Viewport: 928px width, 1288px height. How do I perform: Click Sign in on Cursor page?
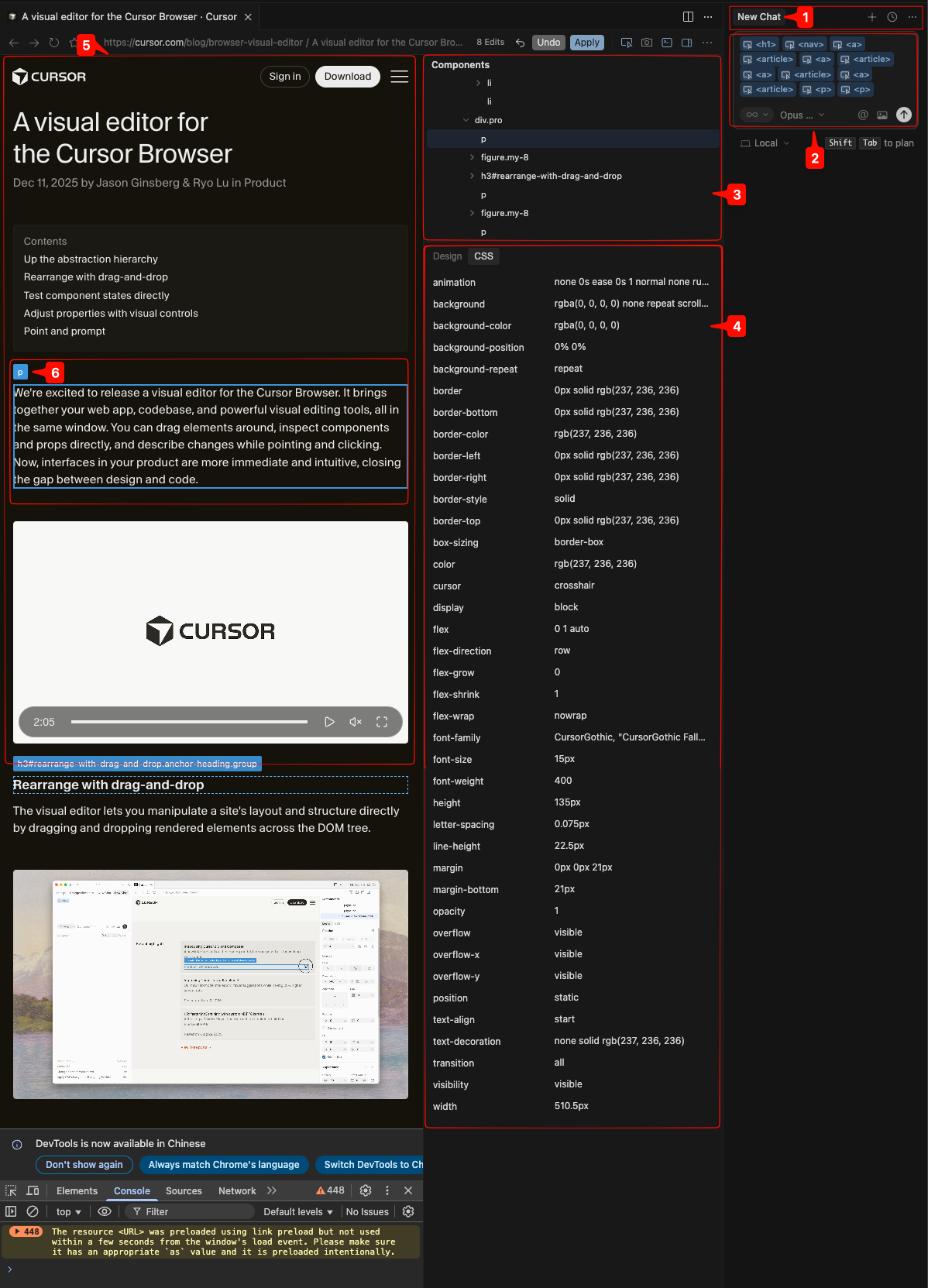point(285,76)
